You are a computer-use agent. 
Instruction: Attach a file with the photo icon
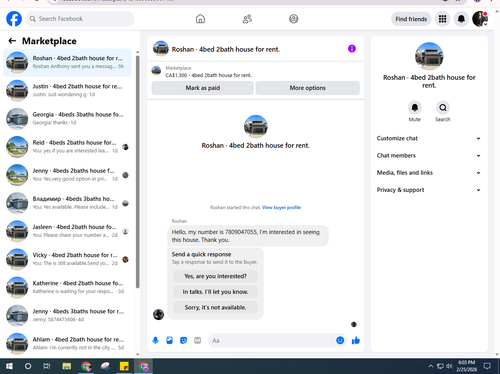169,340
